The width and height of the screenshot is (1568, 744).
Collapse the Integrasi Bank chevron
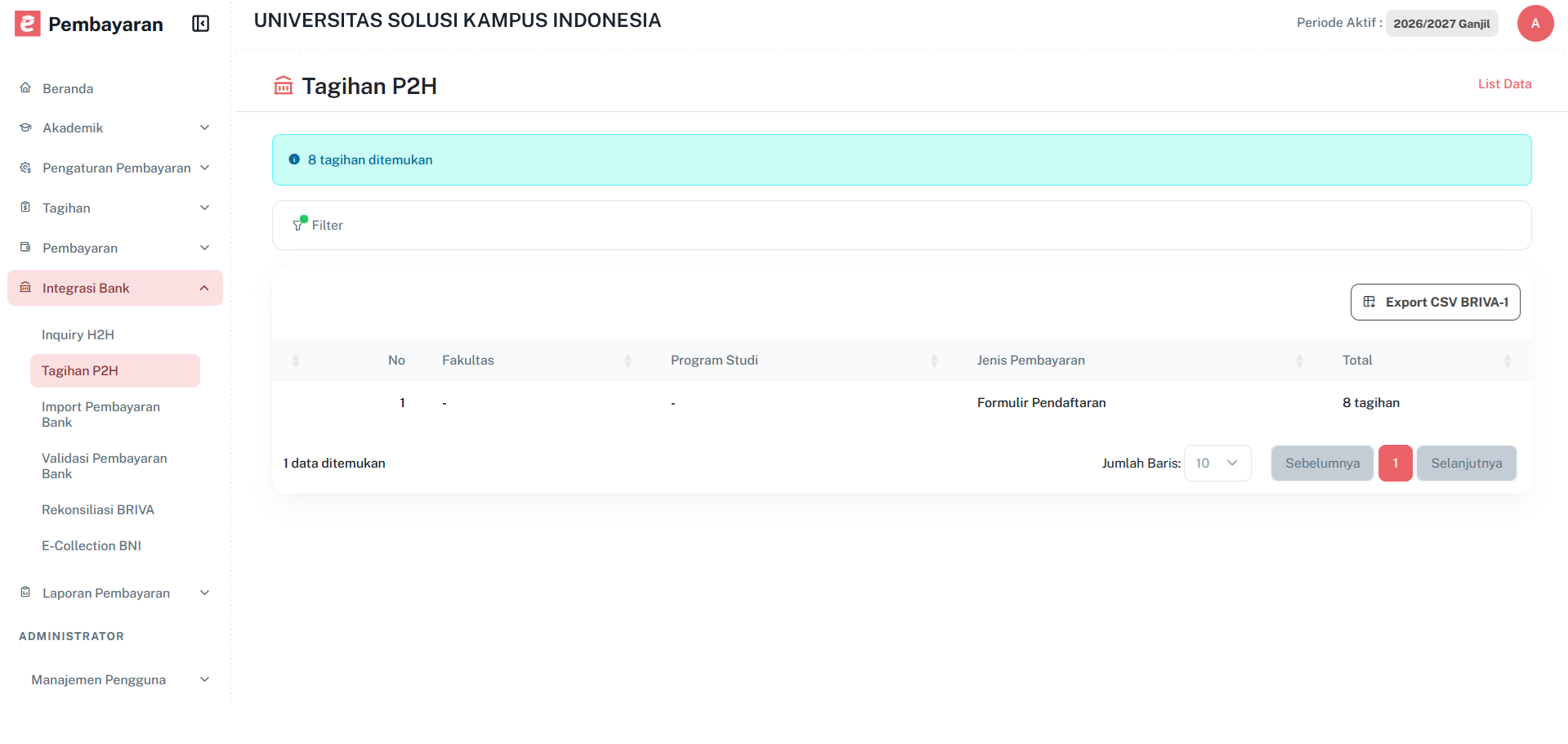click(204, 288)
